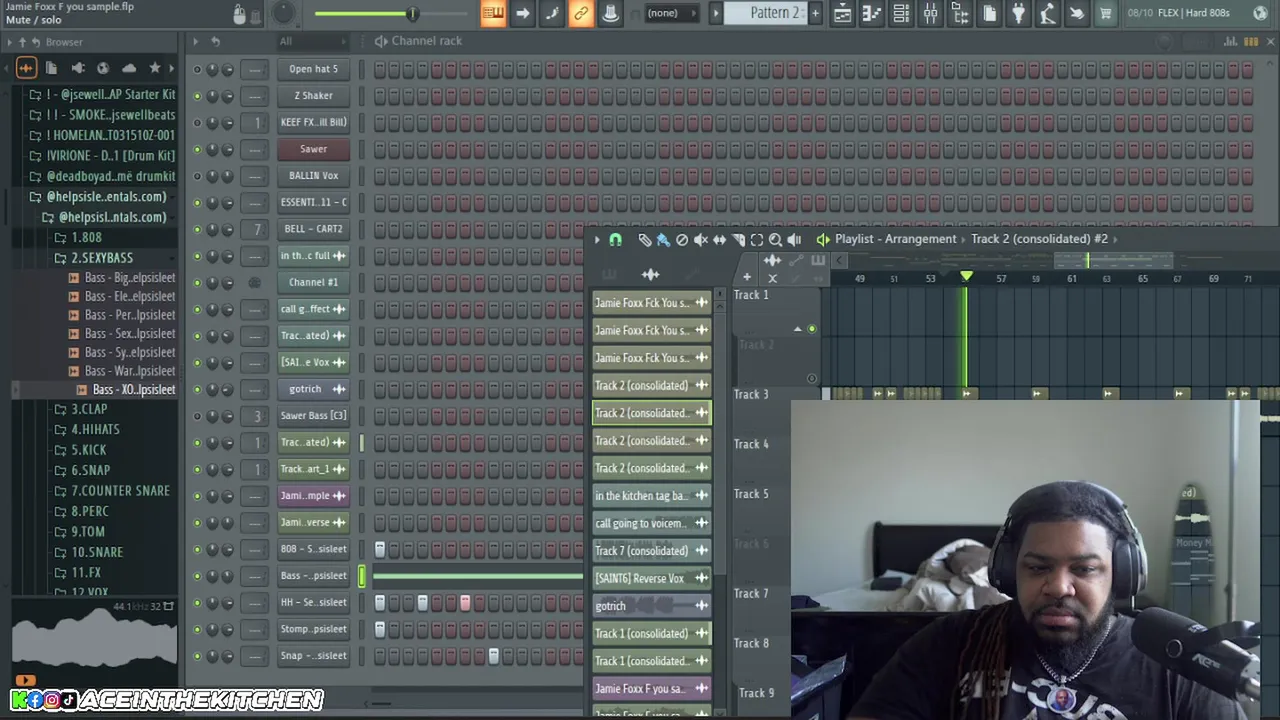Select [SAINT6] Reverse Vox picker clip
The image size is (1280, 720).
[x=652, y=578]
